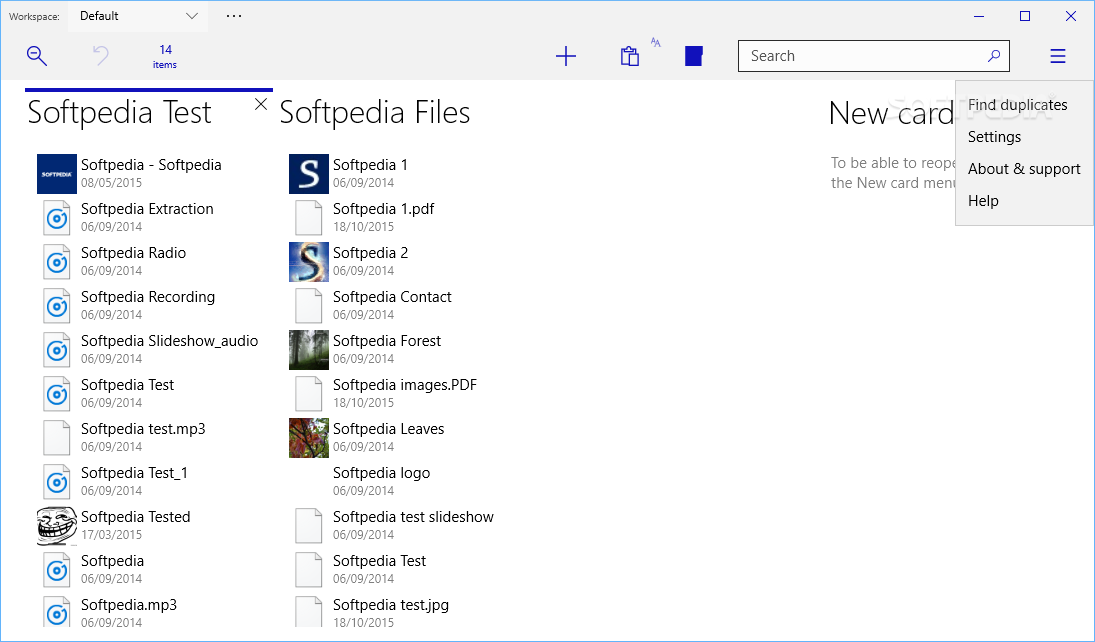
Task: Click the search magnifier icon in search box
Action: click(994, 56)
